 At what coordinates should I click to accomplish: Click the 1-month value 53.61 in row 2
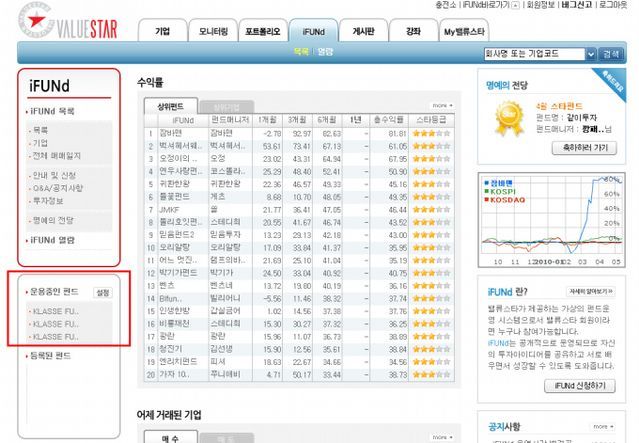pos(272,146)
